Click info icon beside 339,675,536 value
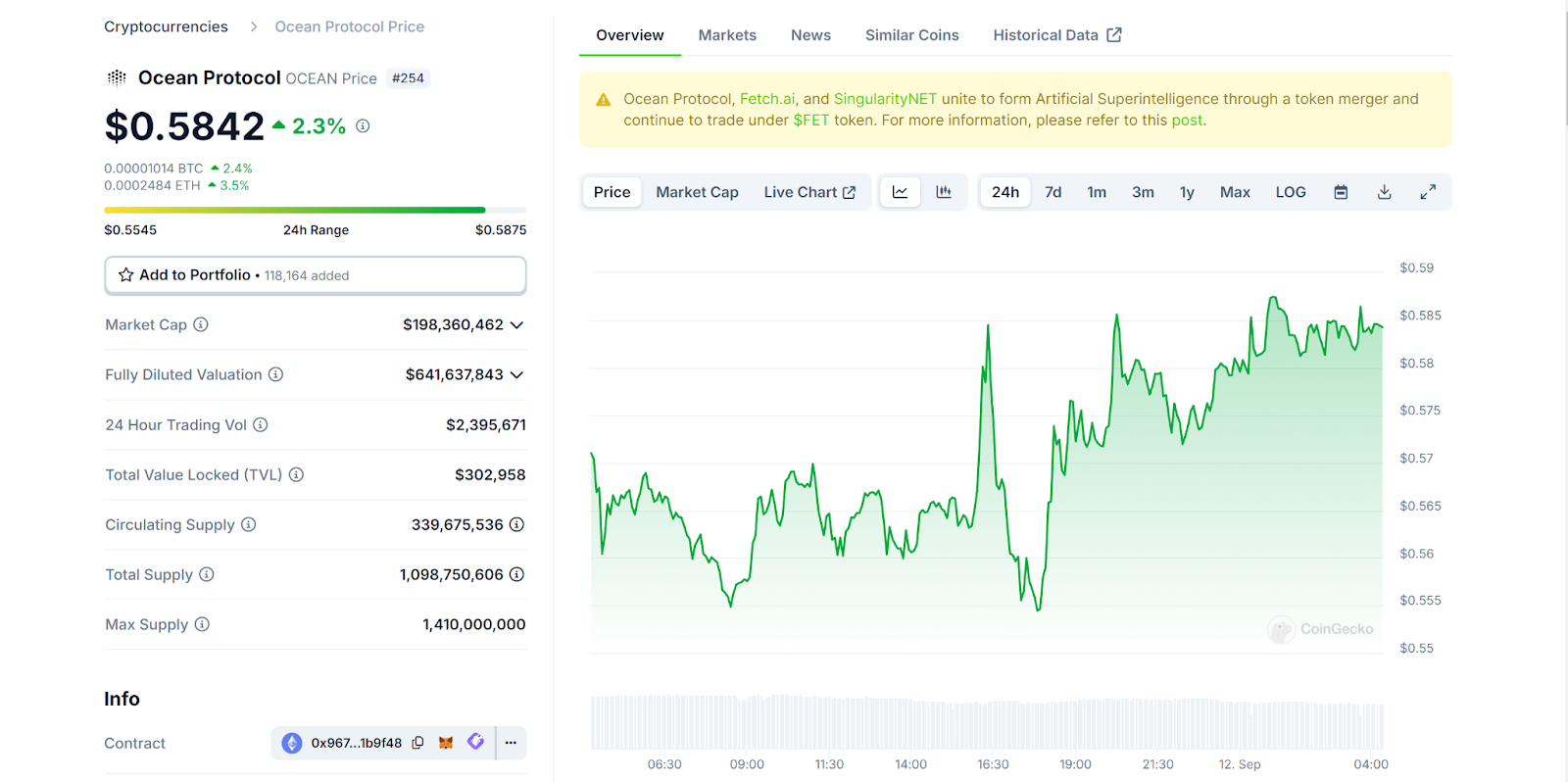The width and height of the screenshot is (1568, 782). click(516, 524)
